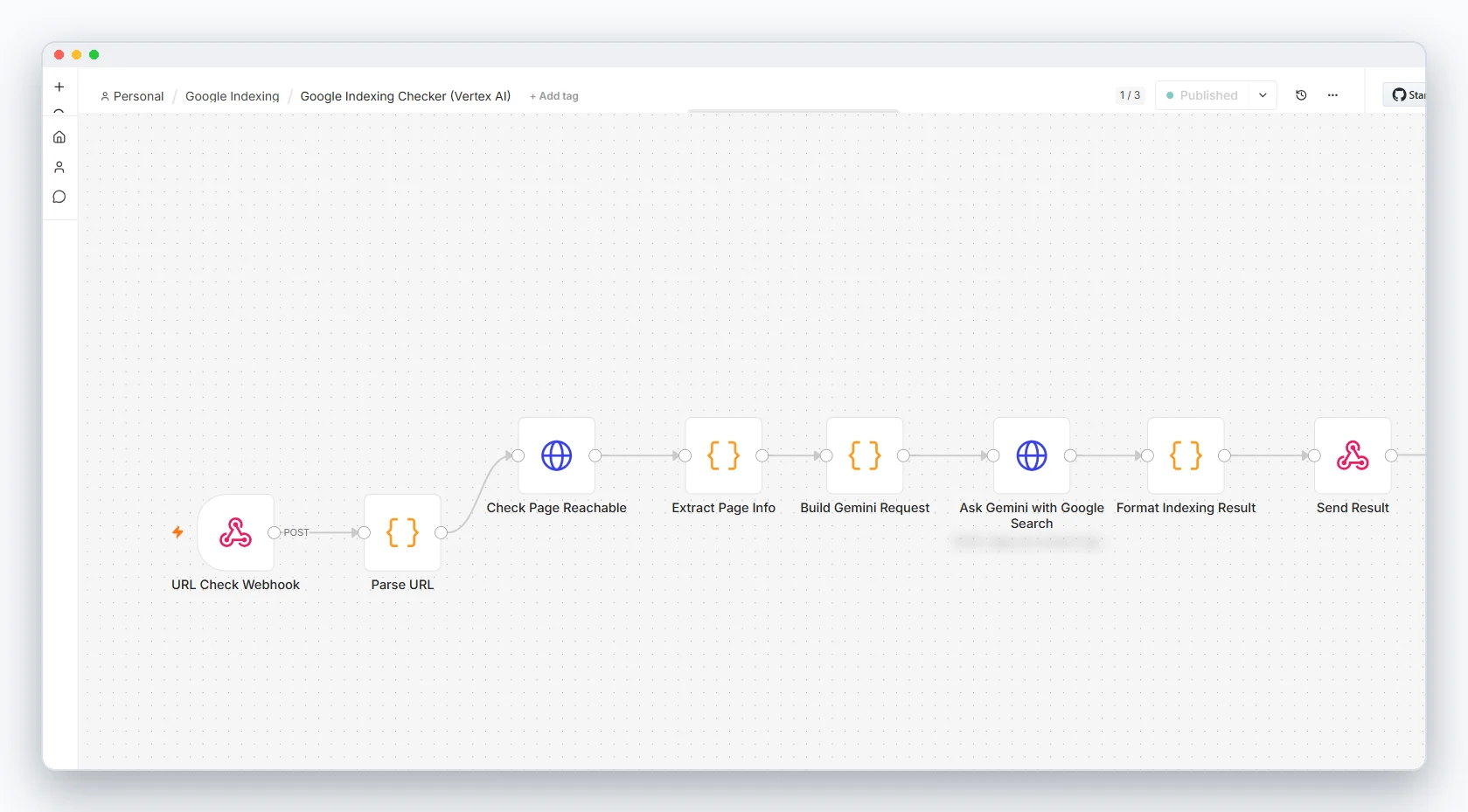Open the home icon in the sidebar
1468x812 pixels.
(59, 137)
